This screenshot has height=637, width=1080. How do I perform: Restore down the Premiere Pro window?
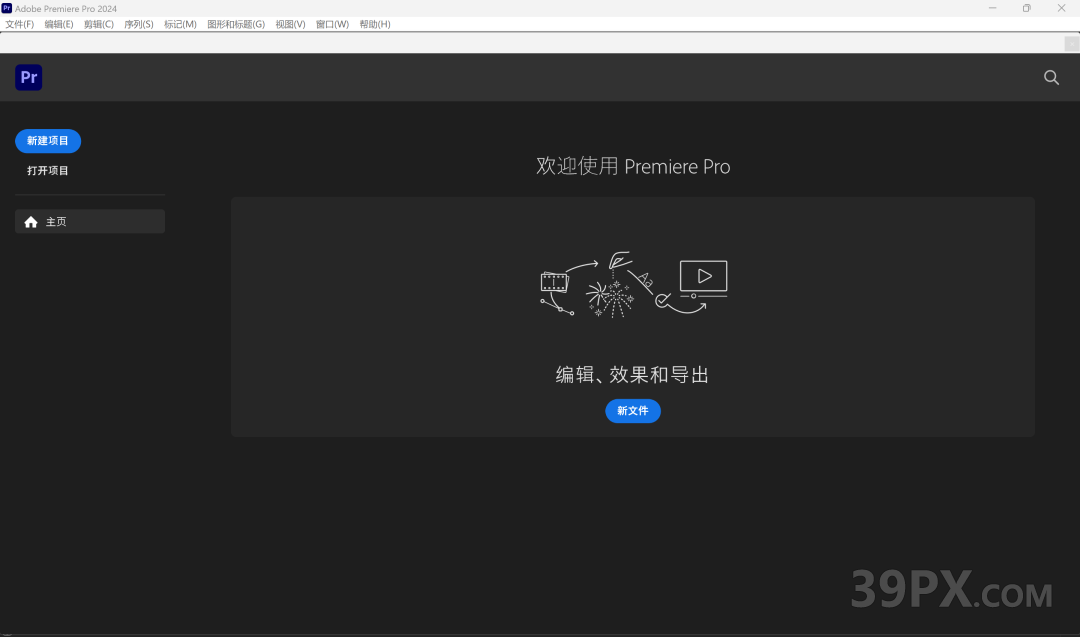click(x=1026, y=8)
